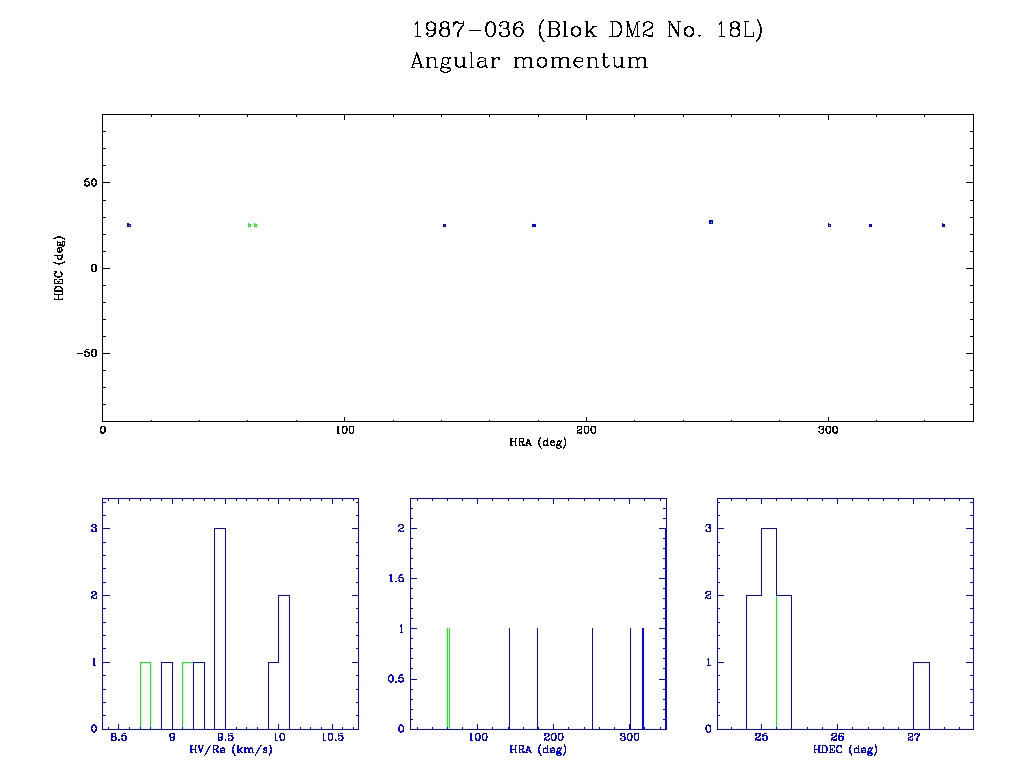The image size is (1024, 768).
Task: Click the 'HV/Re (km/s)' axis label
Action: coord(229,749)
